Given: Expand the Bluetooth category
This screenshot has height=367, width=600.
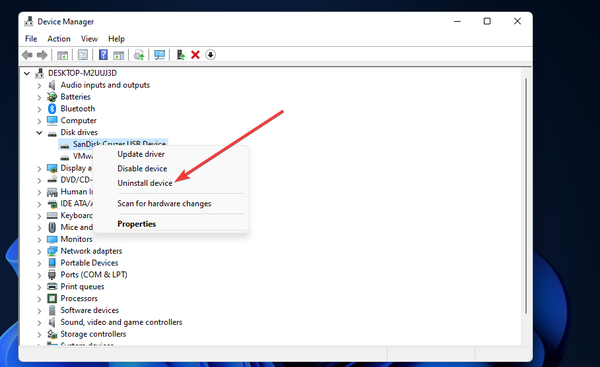Looking at the screenshot, I should click(39, 109).
